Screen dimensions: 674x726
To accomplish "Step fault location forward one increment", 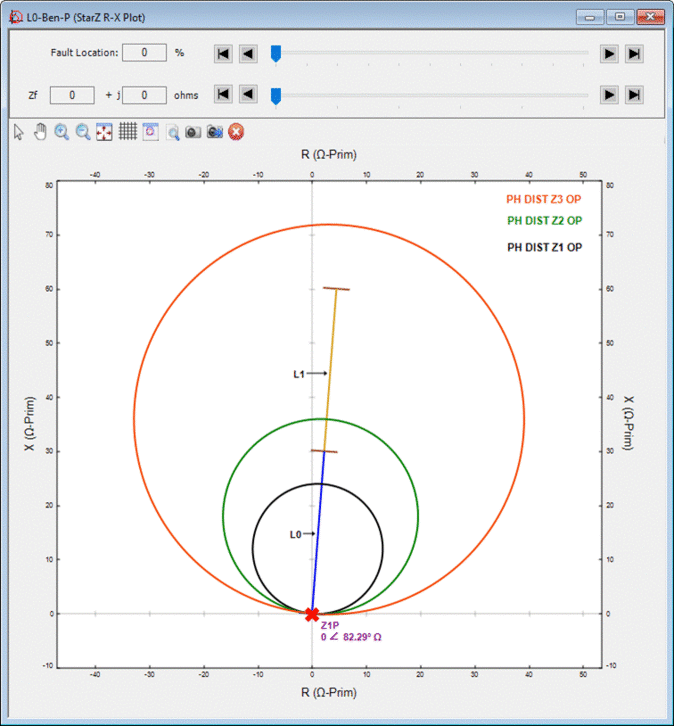I will [x=609, y=53].
